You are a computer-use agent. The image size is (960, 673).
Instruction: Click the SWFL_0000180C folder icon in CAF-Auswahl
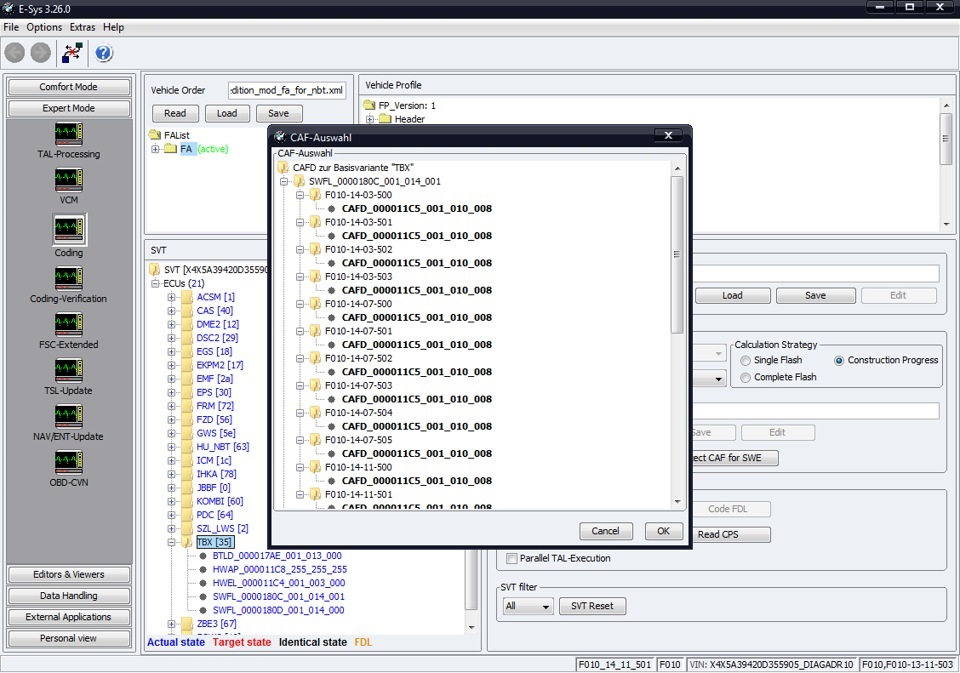click(299, 181)
